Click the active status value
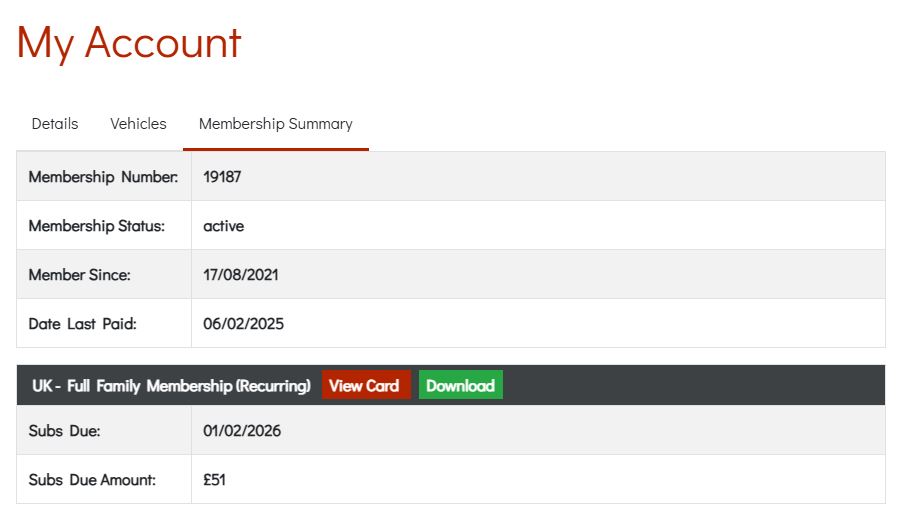The width and height of the screenshot is (900, 517). [x=223, y=226]
